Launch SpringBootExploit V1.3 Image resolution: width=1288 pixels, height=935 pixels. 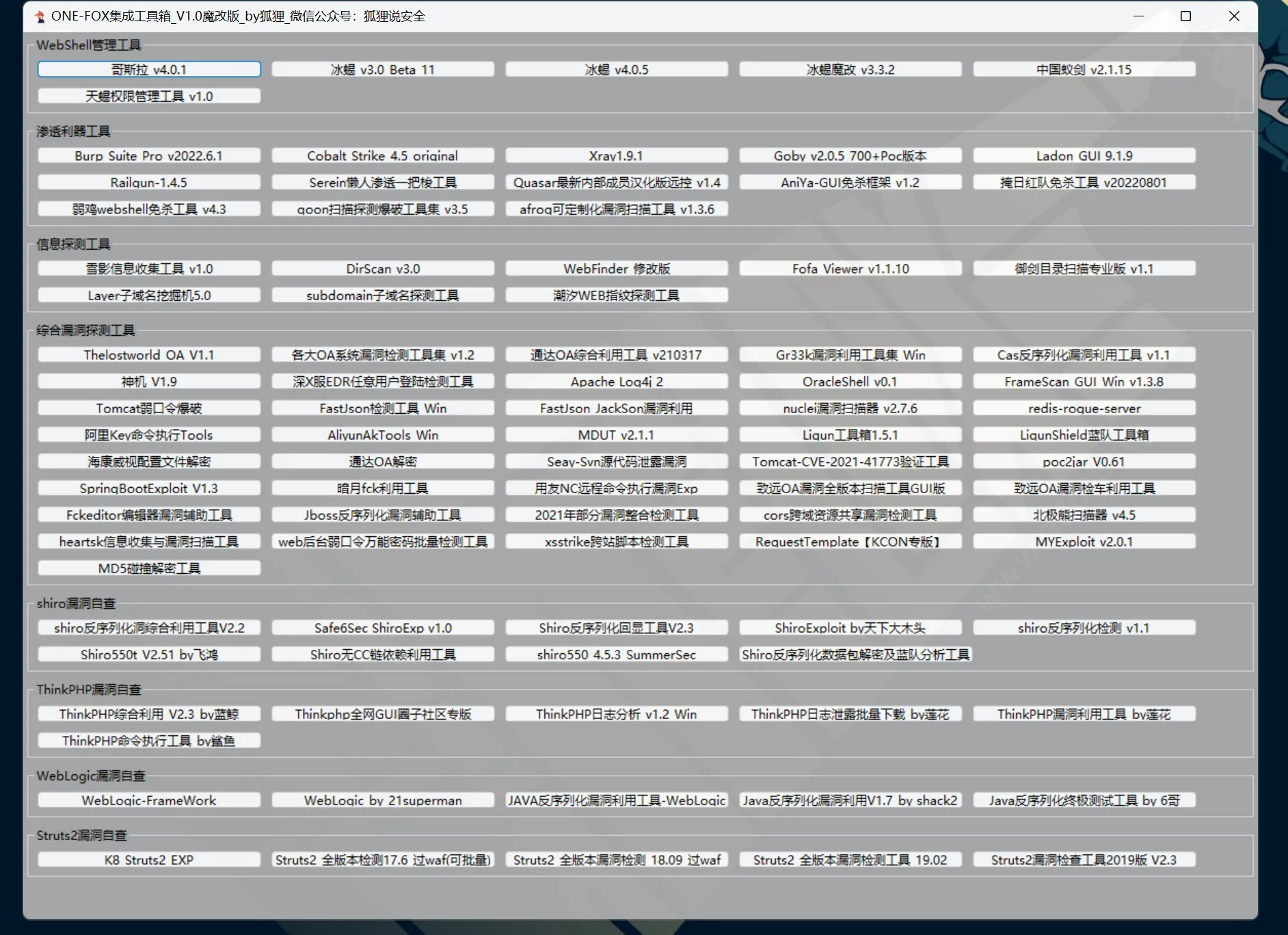pos(149,488)
